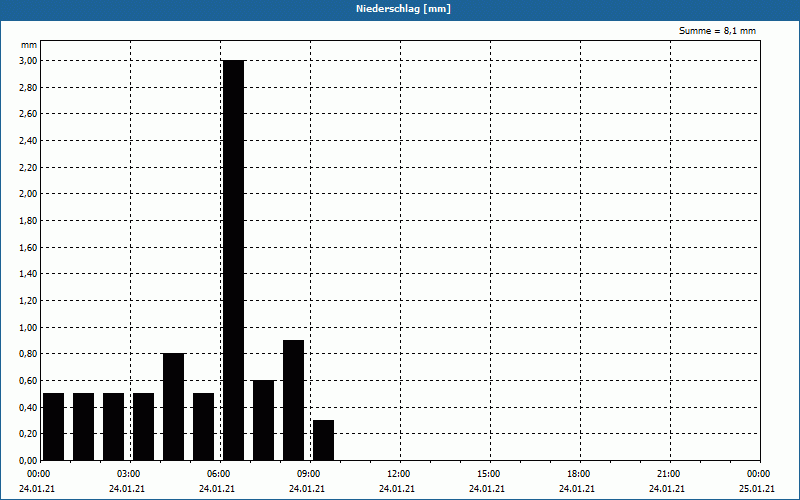Select the 12:00 time label

point(398,474)
